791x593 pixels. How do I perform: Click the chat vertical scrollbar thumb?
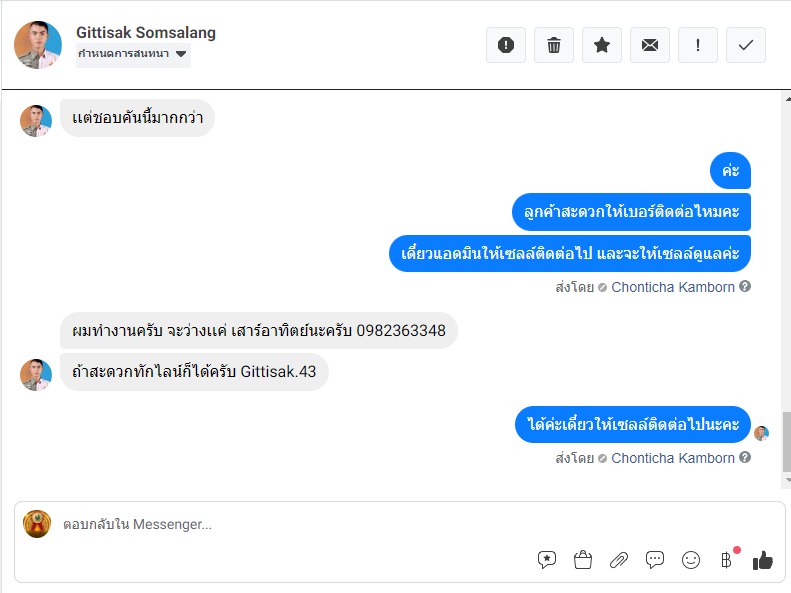click(x=785, y=439)
